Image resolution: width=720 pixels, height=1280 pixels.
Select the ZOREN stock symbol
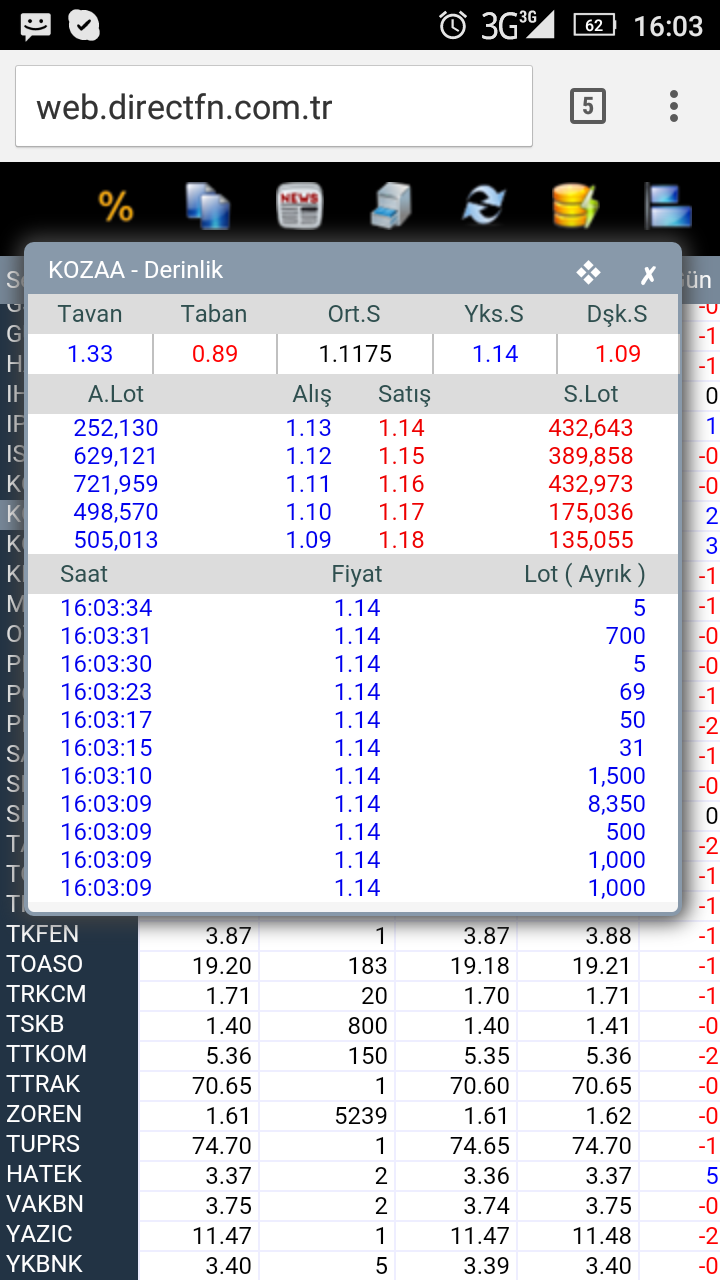click(x=44, y=1114)
